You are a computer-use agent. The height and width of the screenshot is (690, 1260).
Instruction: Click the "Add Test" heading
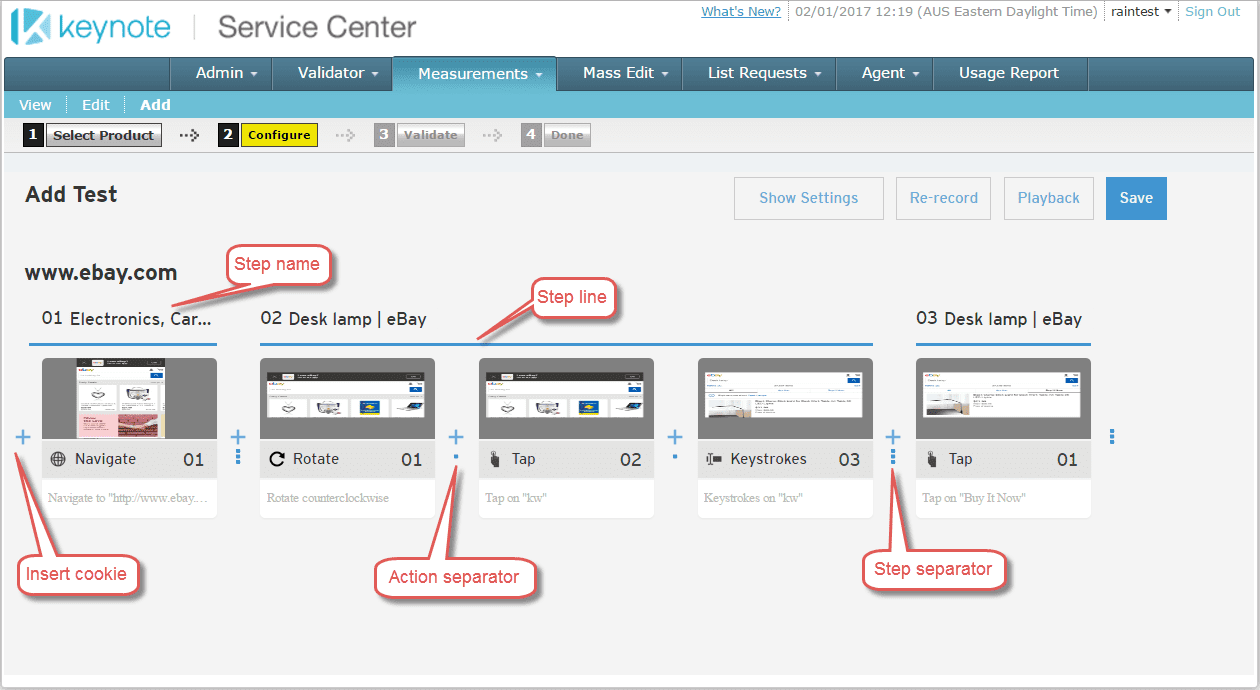click(x=71, y=194)
